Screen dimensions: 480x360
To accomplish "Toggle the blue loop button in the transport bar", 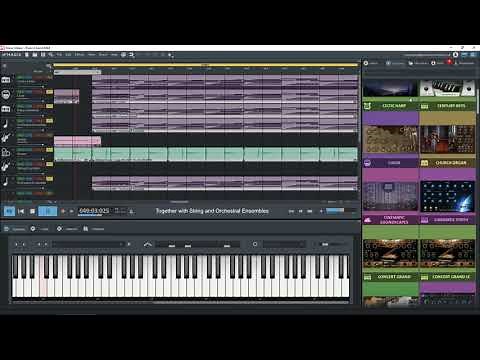I will pyautogui.click(x=9, y=211).
